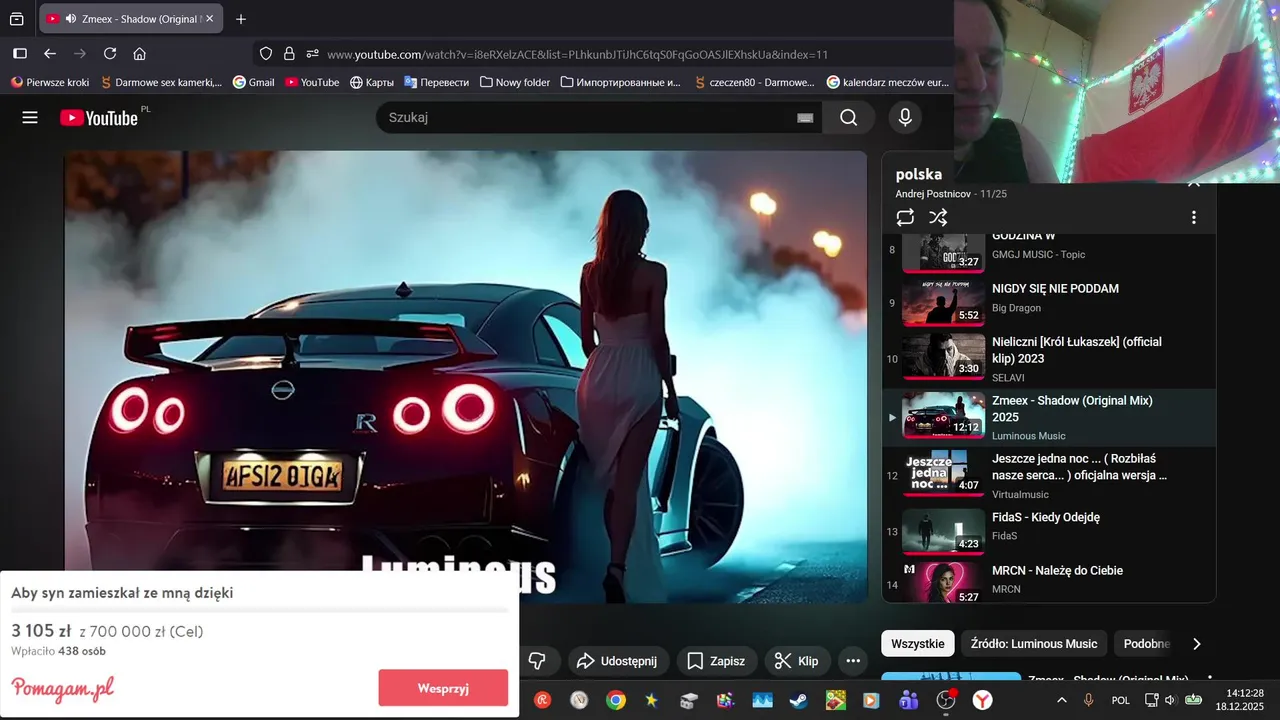Open playlist options three-dot menu
1280x720 pixels.
pyautogui.click(x=1193, y=217)
